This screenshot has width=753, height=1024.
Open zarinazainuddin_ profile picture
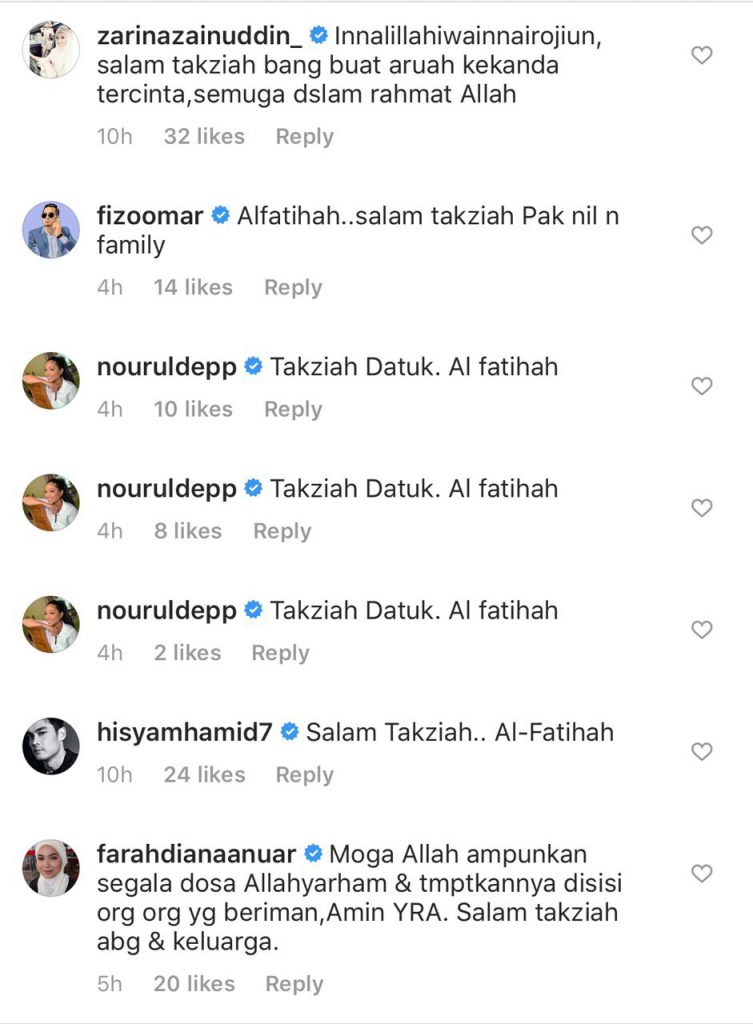pyautogui.click(x=51, y=50)
